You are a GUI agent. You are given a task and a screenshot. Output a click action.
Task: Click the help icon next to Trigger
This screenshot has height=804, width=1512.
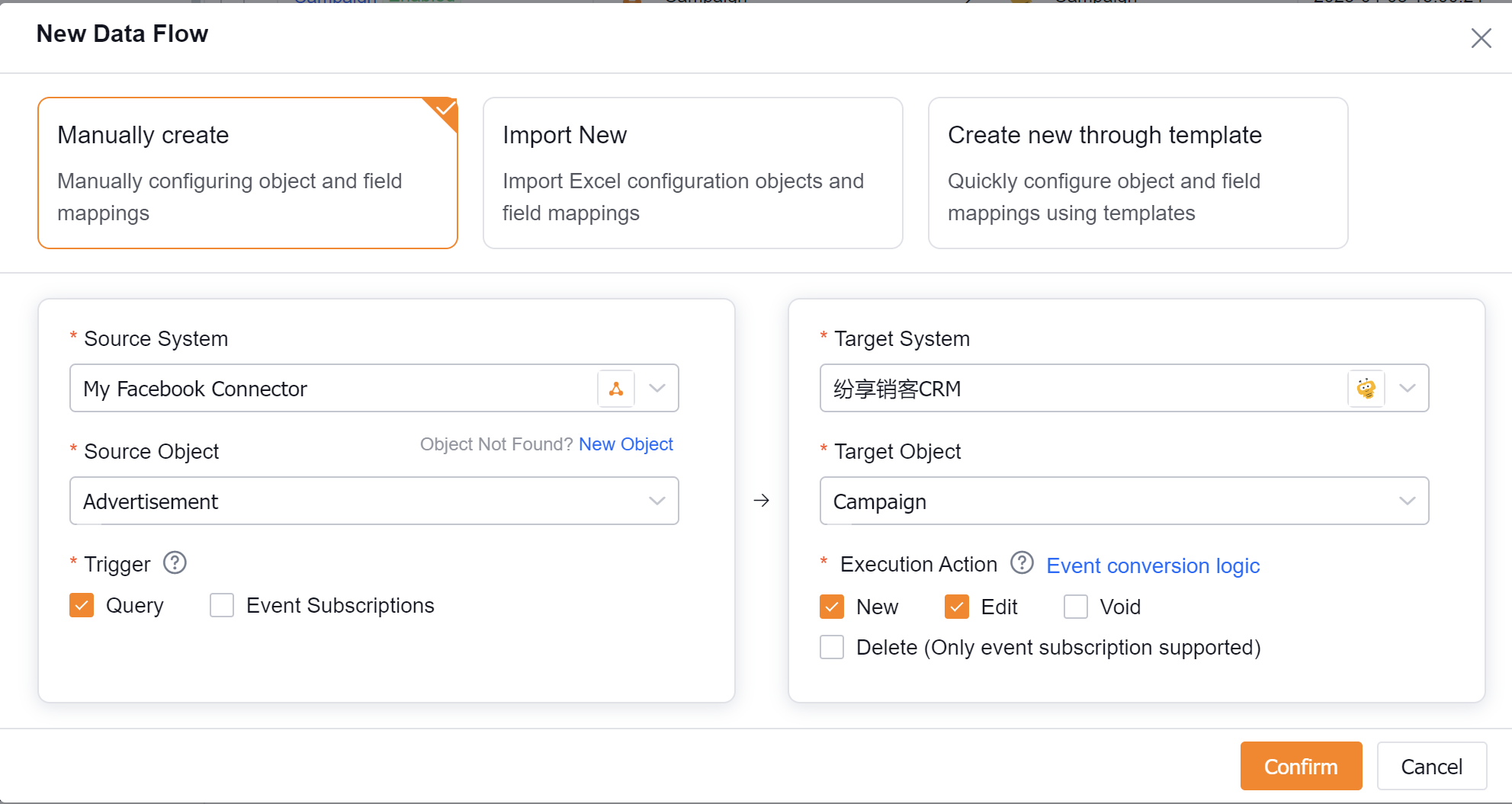coord(175,563)
